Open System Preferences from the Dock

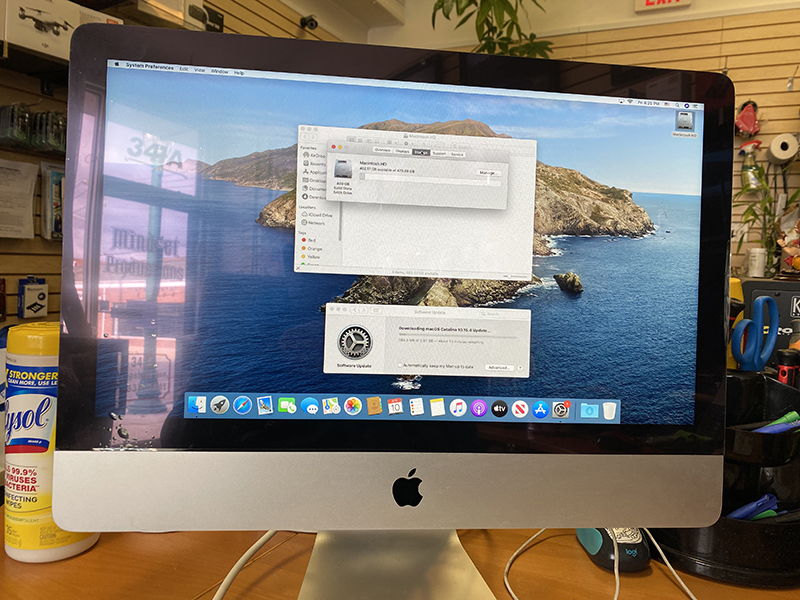pyautogui.click(x=560, y=410)
